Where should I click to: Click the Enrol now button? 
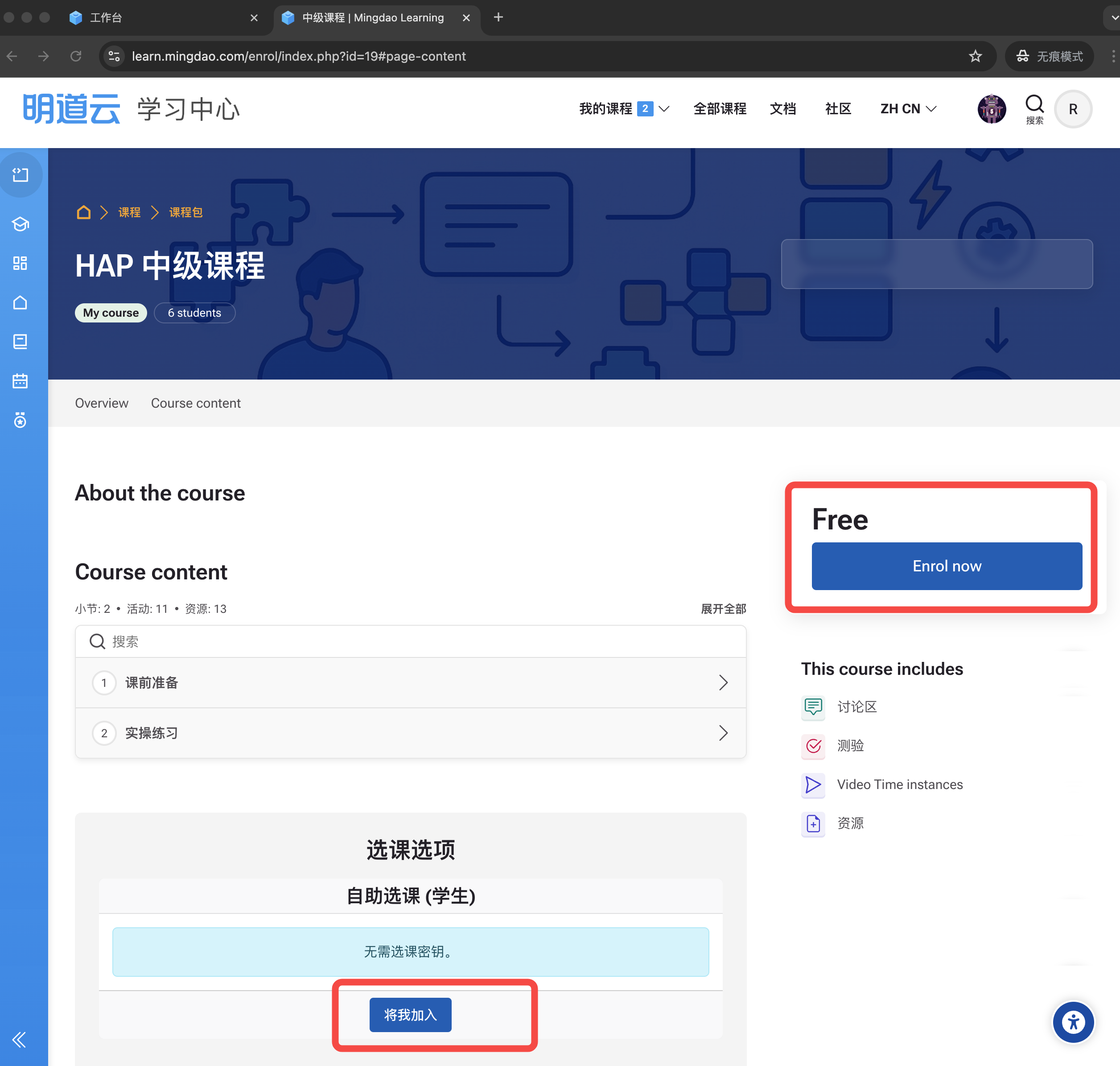click(x=946, y=566)
